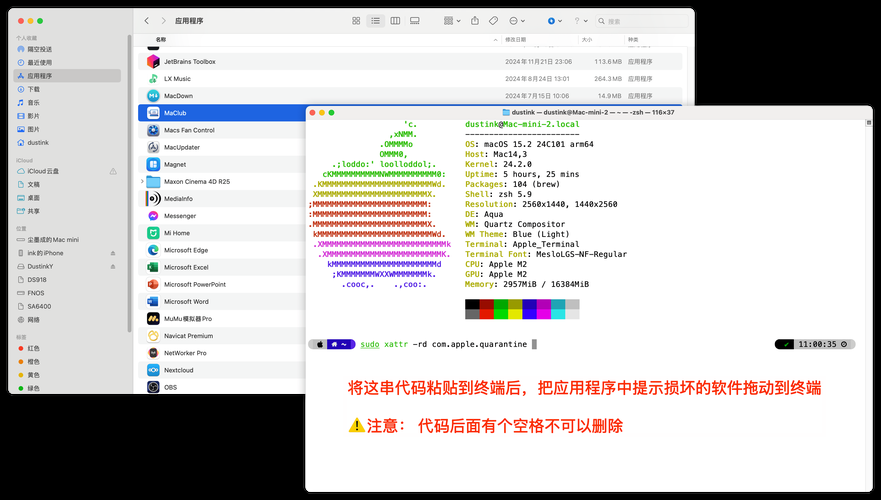The height and width of the screenshot is (500, 881).
Task: Go back with the left chevron
Action: pyautogui.click(x=147, y=21)
